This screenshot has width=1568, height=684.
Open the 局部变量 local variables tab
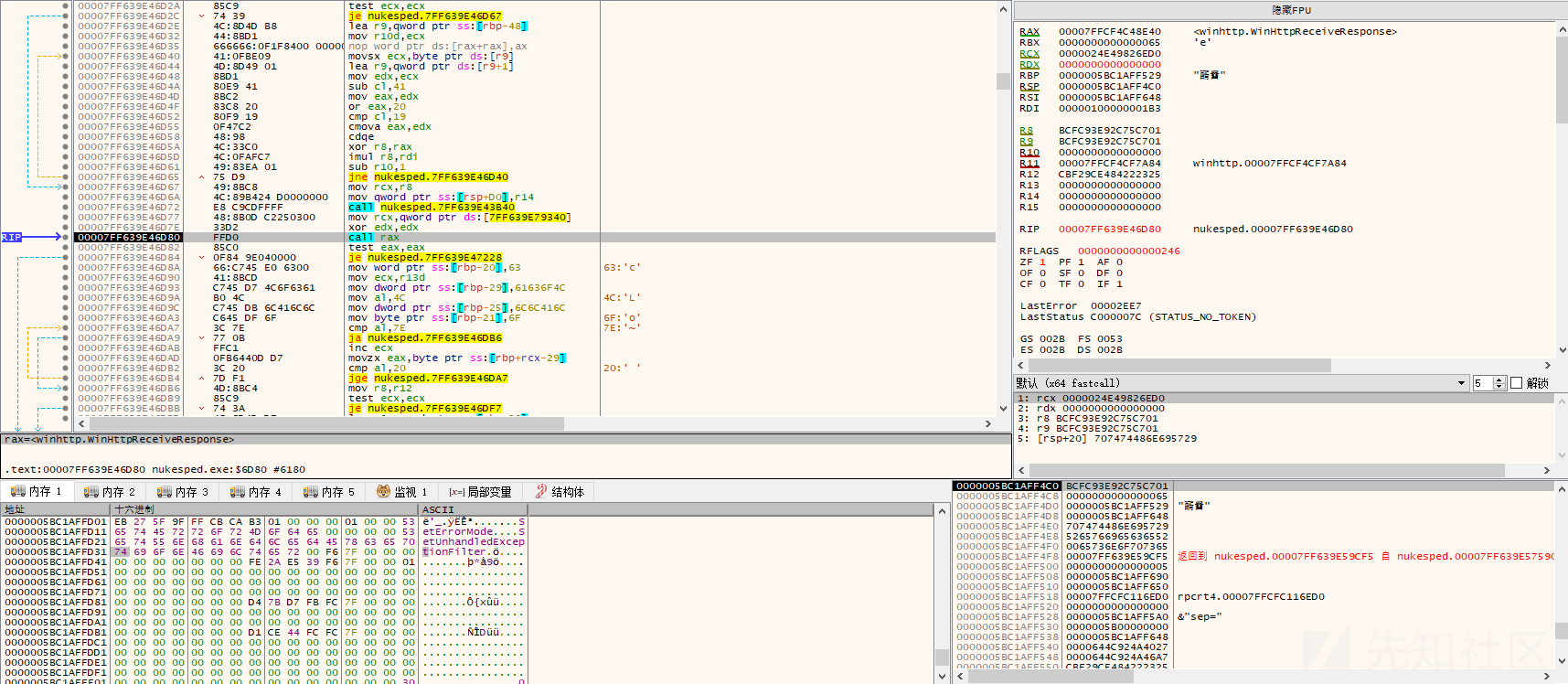click(480, 492)
